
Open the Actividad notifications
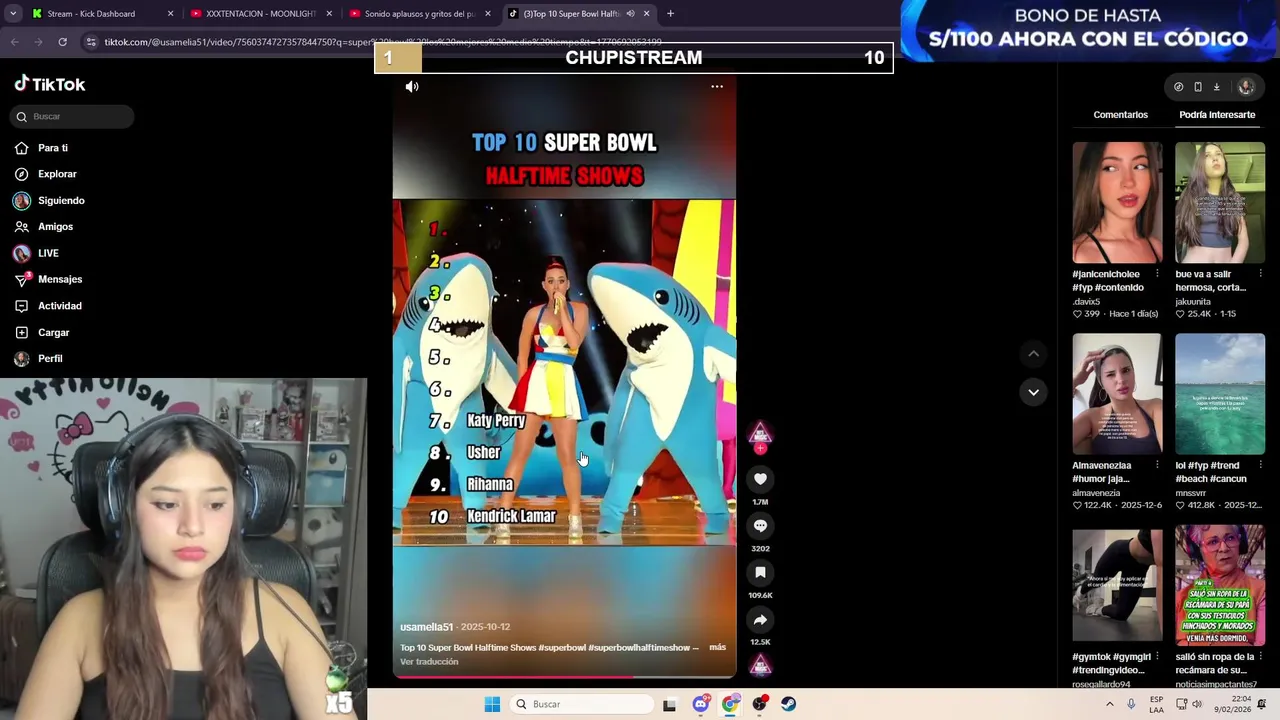[x=48, y=306]
